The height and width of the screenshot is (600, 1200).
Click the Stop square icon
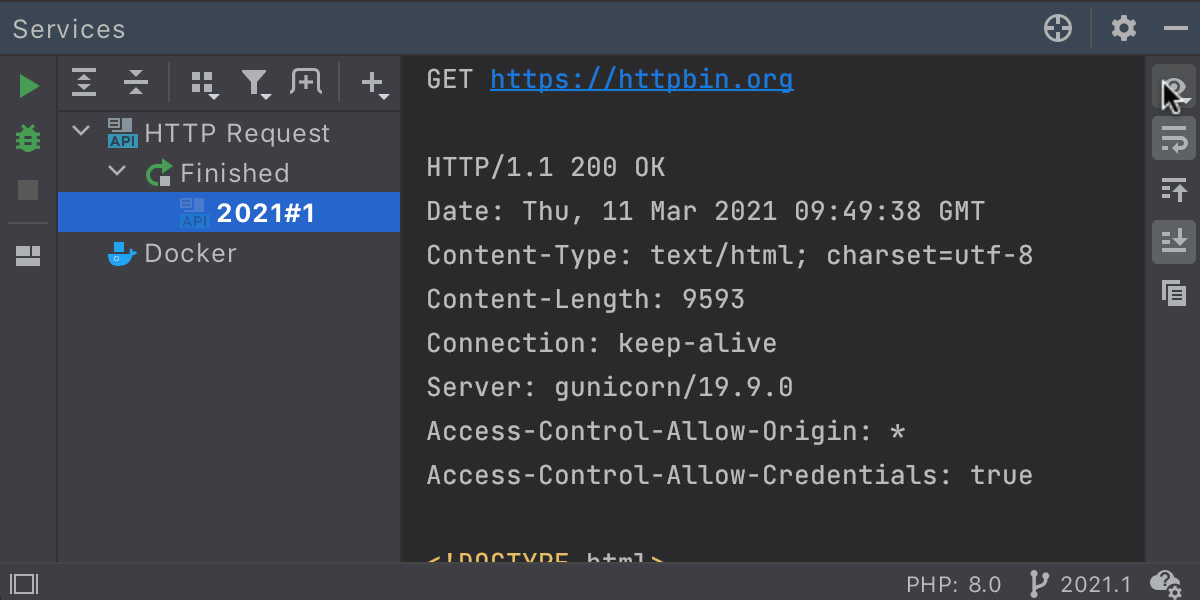pyautogui.click(x=29, y=190)
